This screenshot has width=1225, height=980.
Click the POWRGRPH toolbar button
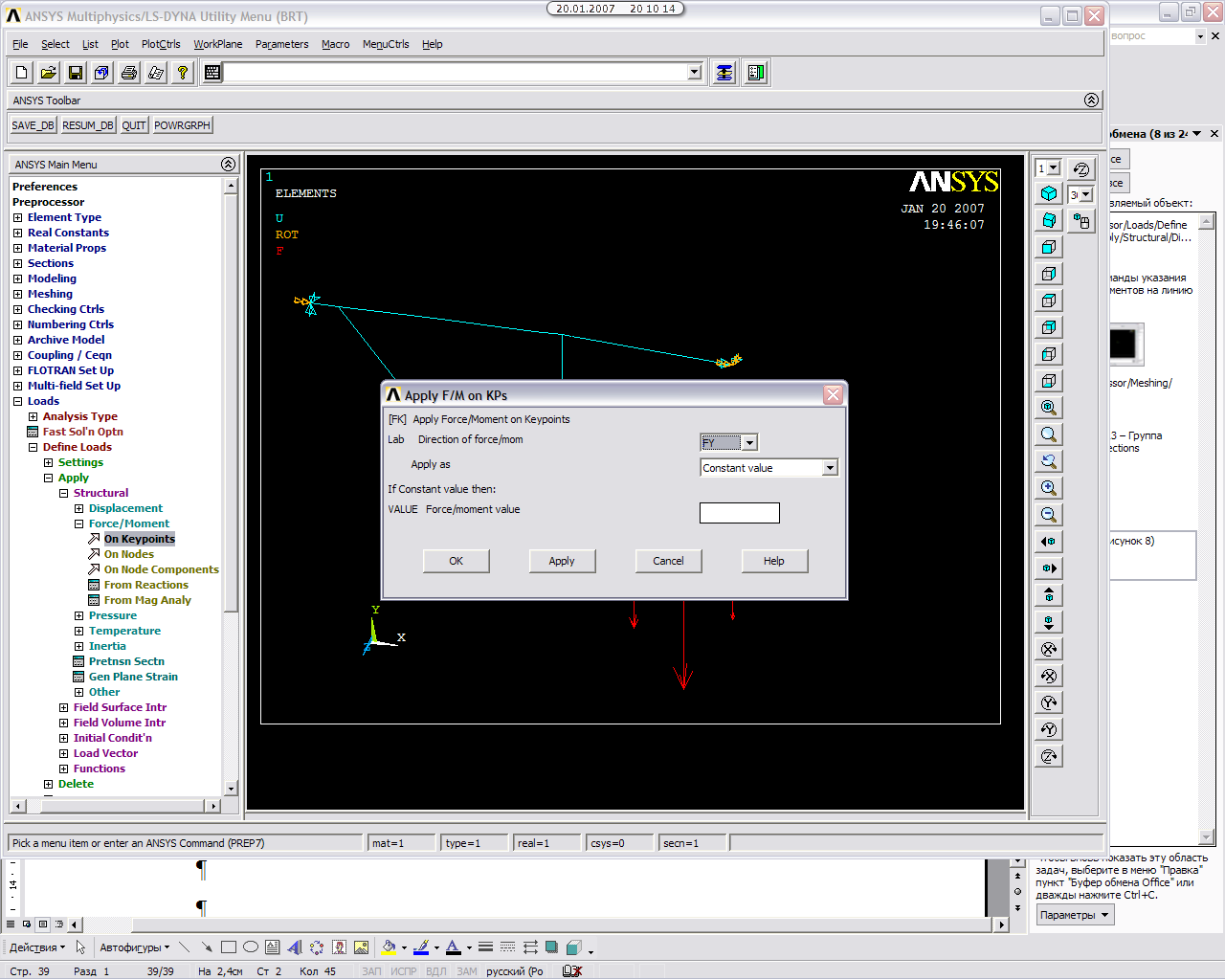click(x=182, y=125)
